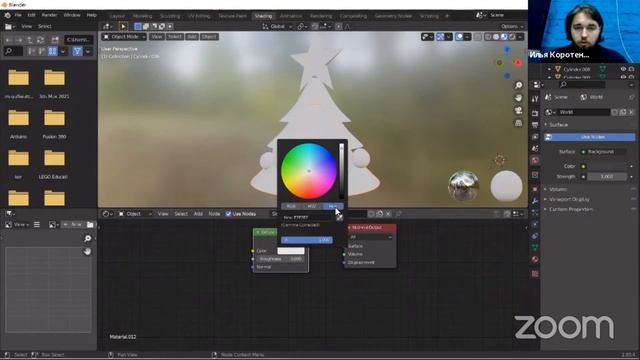Open the Render properties tab icon
The image size is (640, 360).
coord(535,112)
